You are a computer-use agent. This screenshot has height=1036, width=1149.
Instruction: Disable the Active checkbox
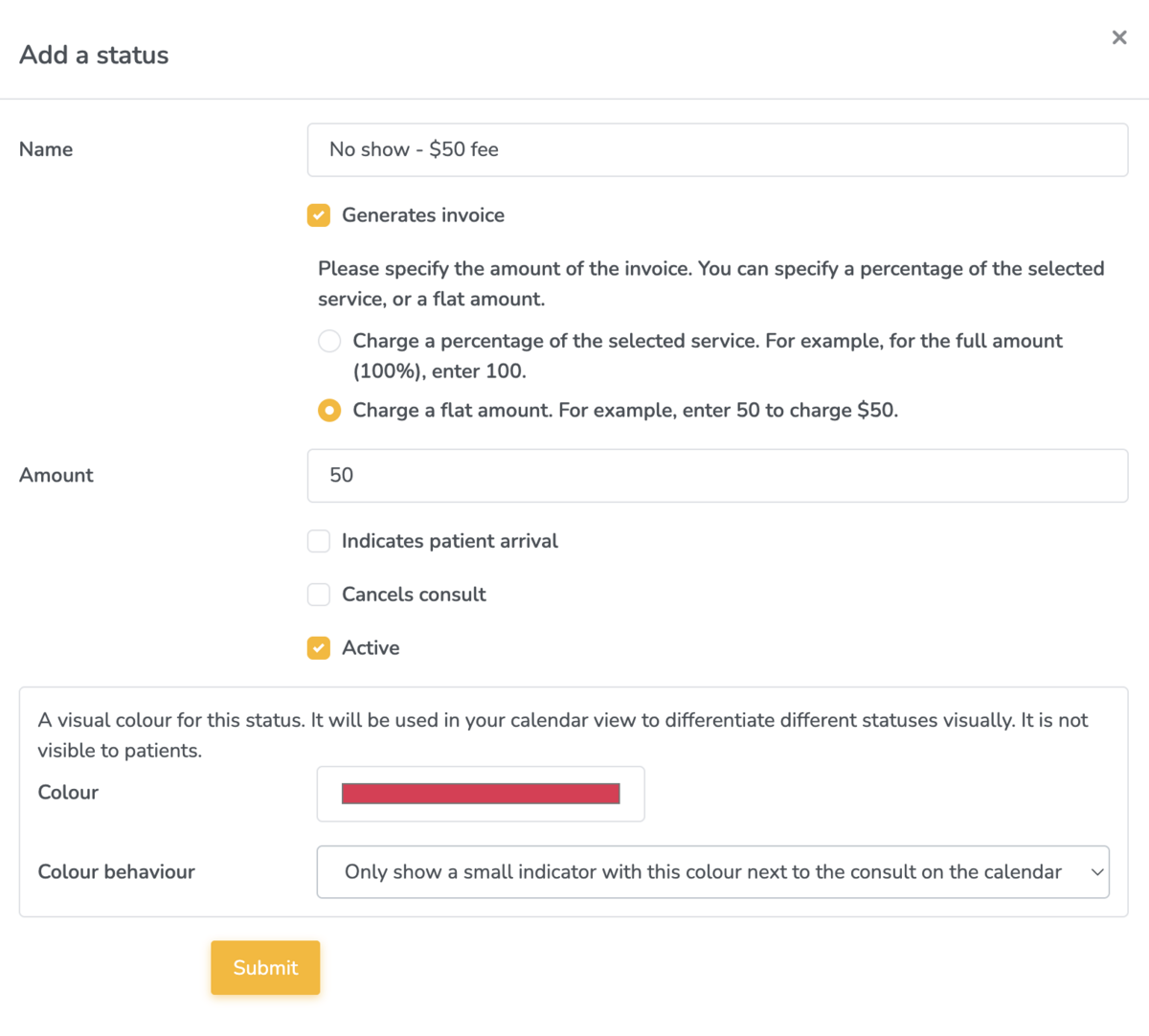click(x=318, y=648)
